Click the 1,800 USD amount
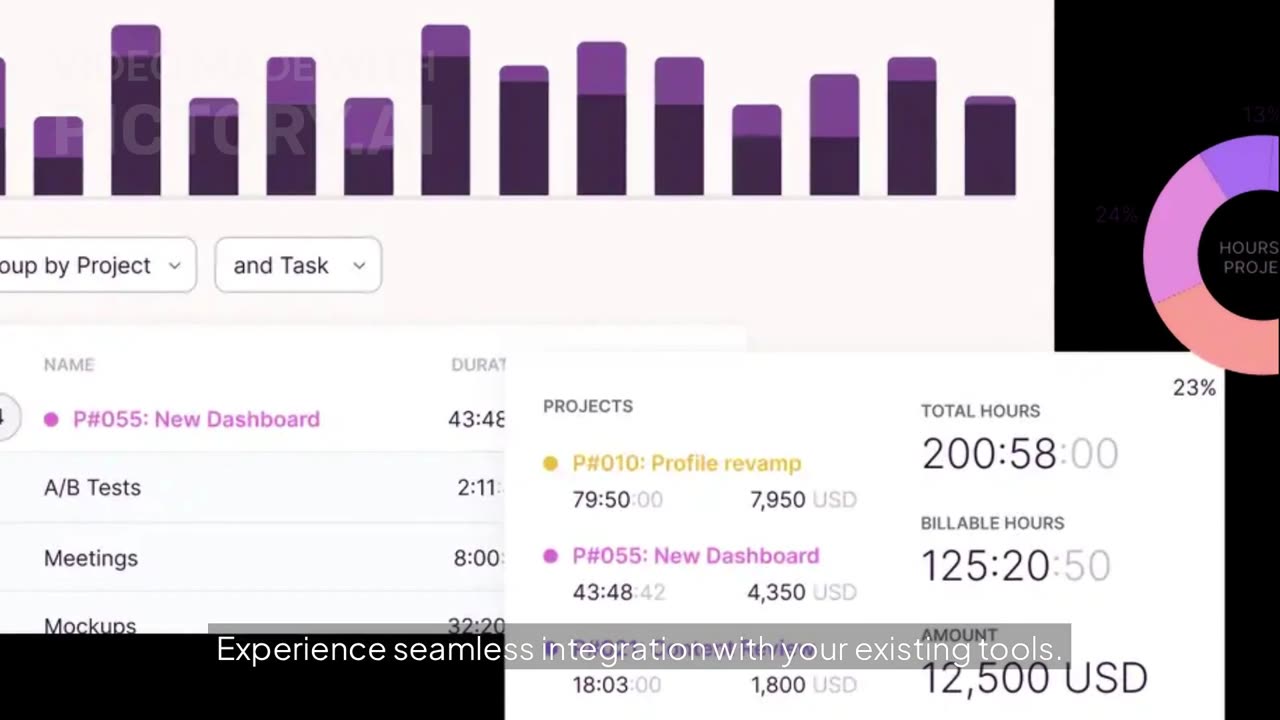This screenshot has height=720, width=1280. pyautogui.click(x=804, y=685)
